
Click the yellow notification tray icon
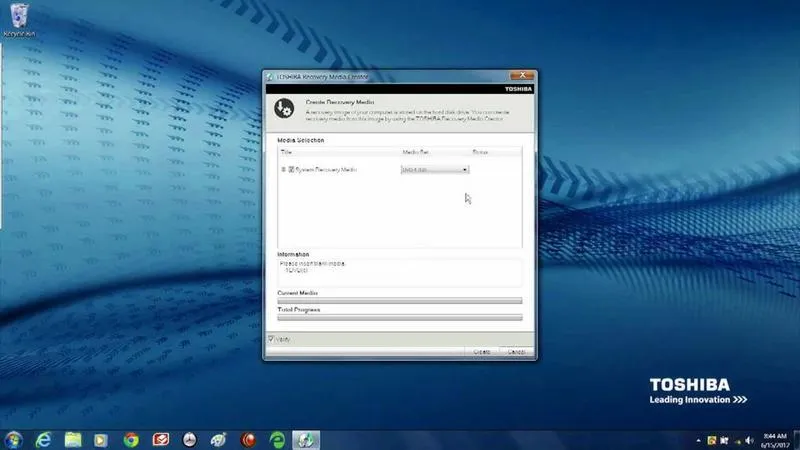point(712,440)
